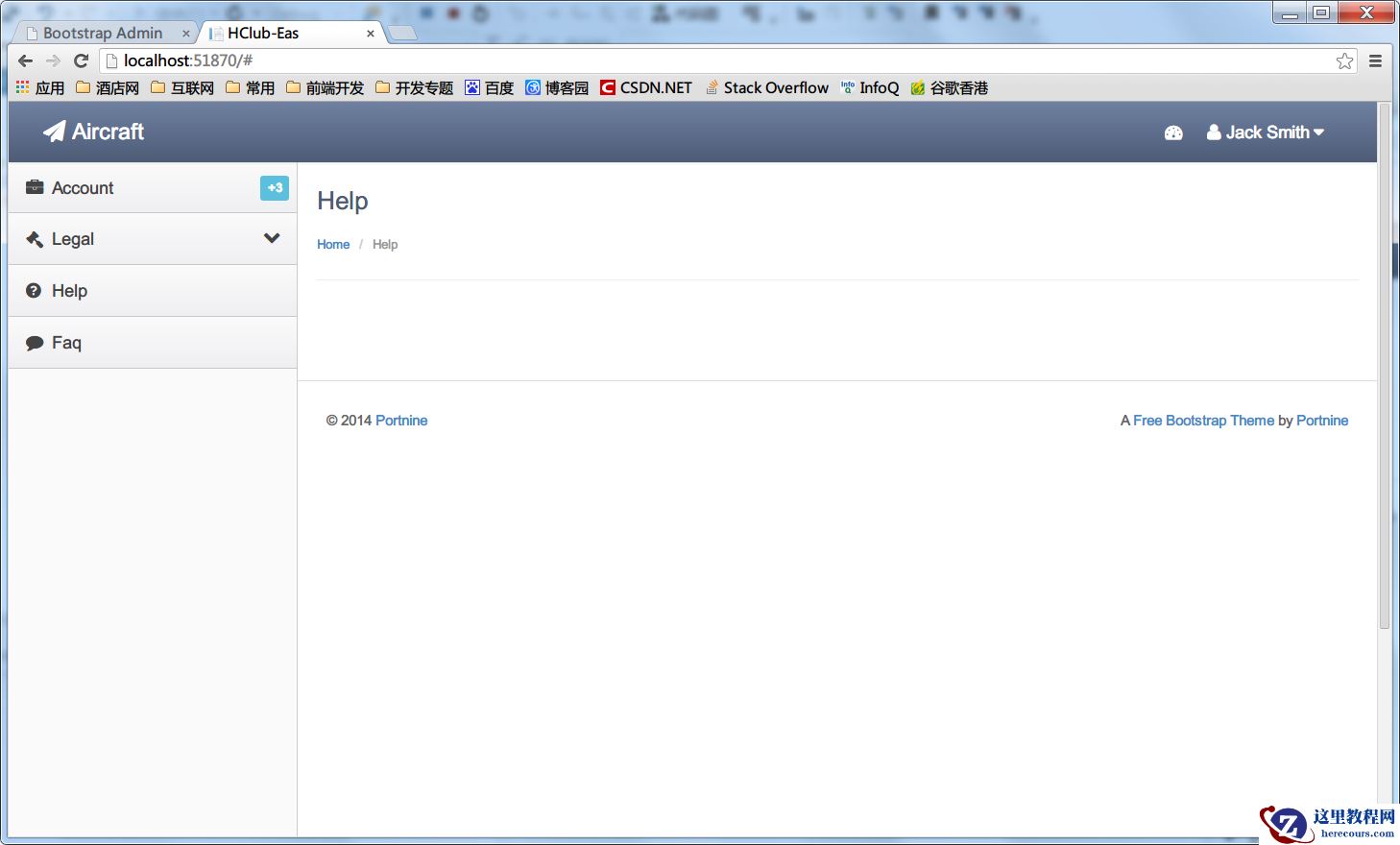
Task: Switch to the Bootstrap Admin browser tab
Action: (101, 32)
